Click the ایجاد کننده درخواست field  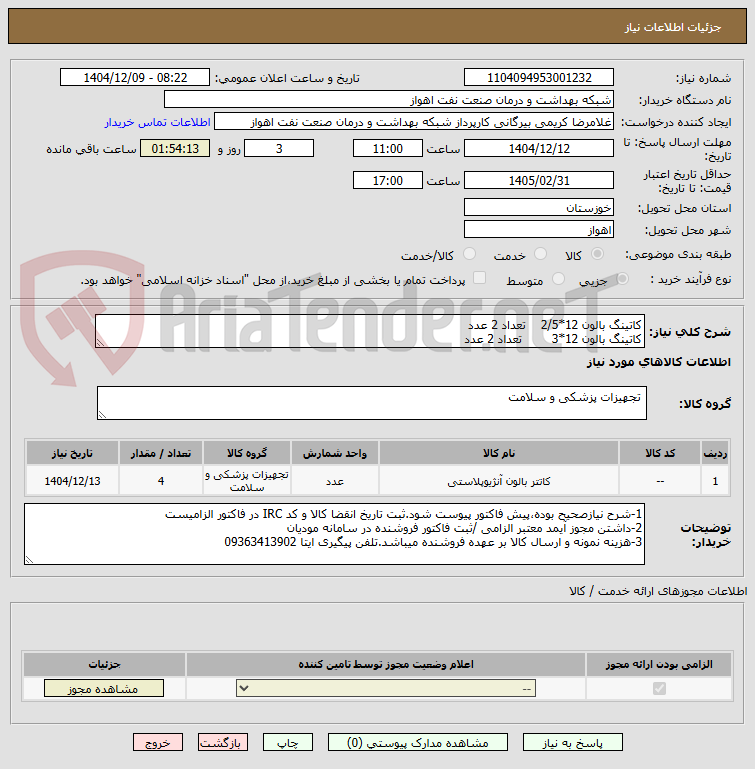[414, 122]
